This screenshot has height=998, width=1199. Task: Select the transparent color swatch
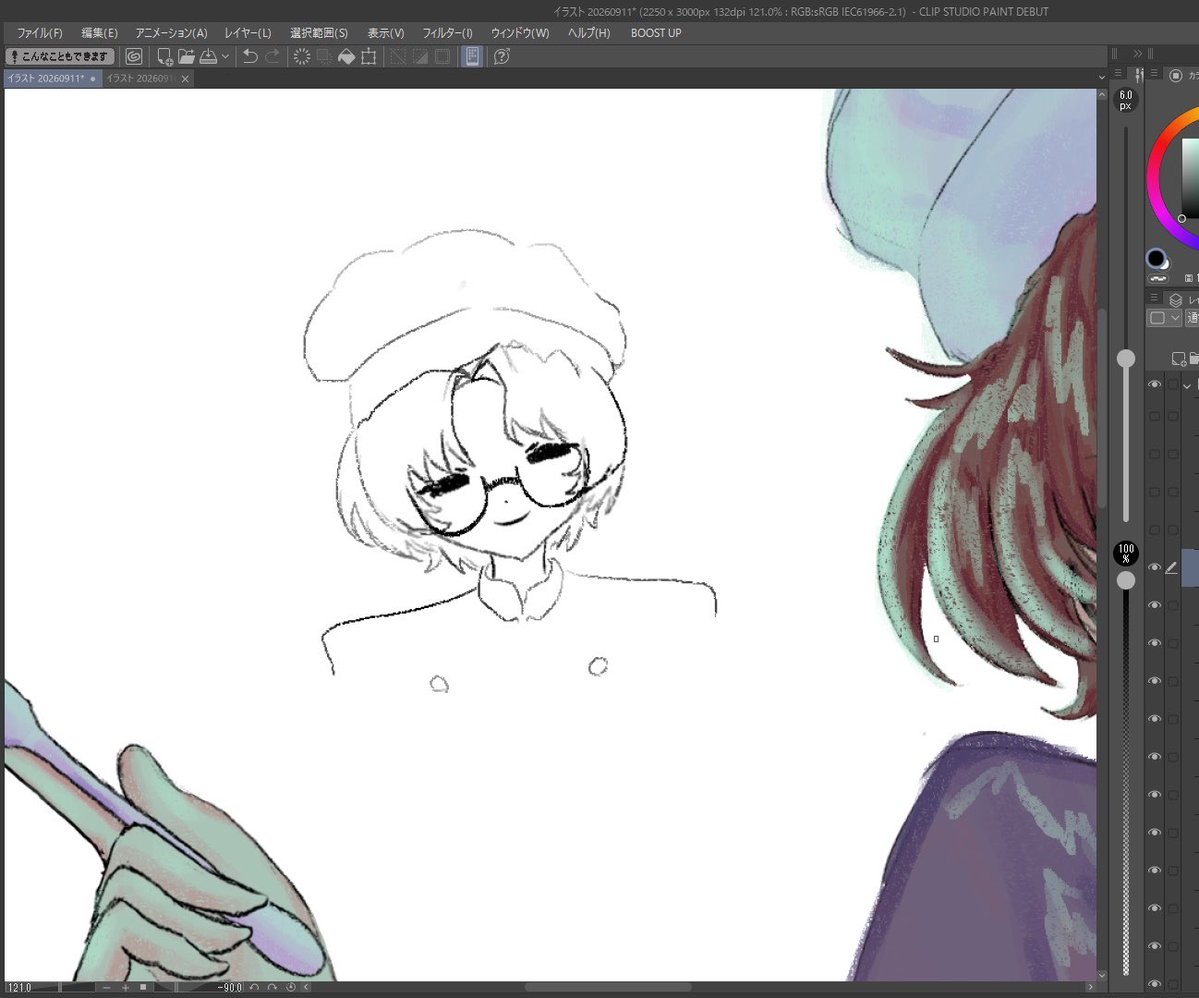point(1158,278)
